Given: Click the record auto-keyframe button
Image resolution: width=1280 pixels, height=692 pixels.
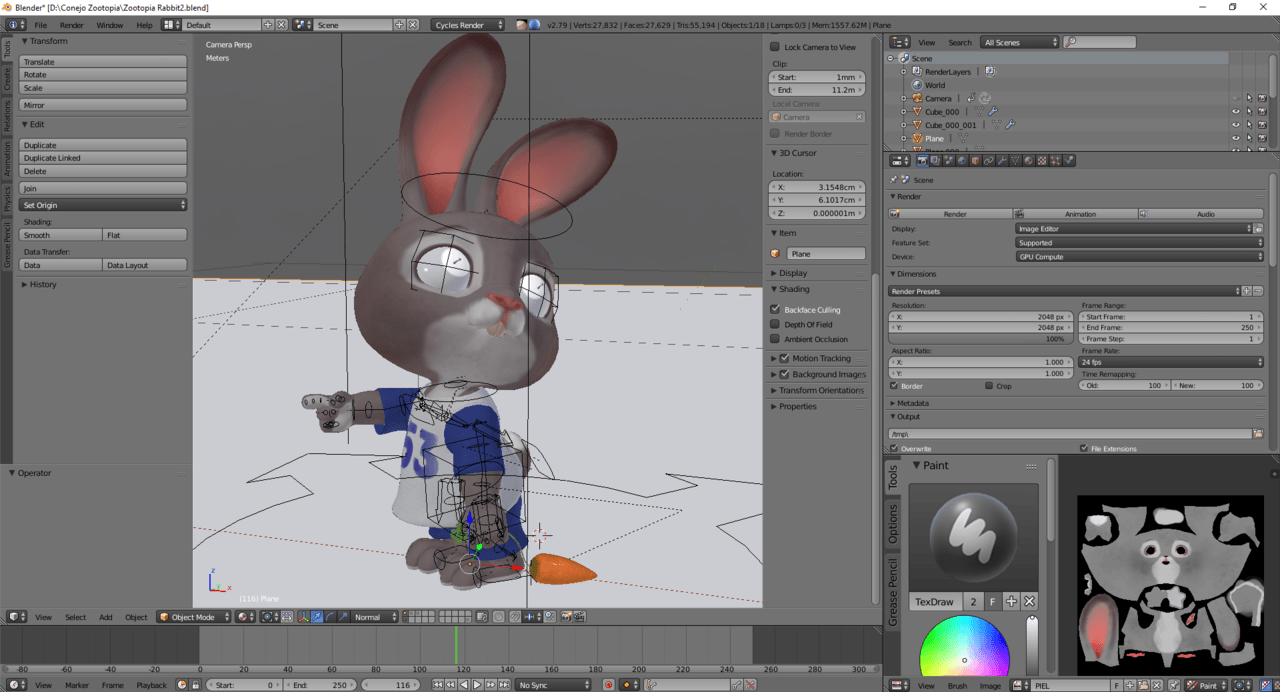Looking at the screenshot, I should (608, 685).
